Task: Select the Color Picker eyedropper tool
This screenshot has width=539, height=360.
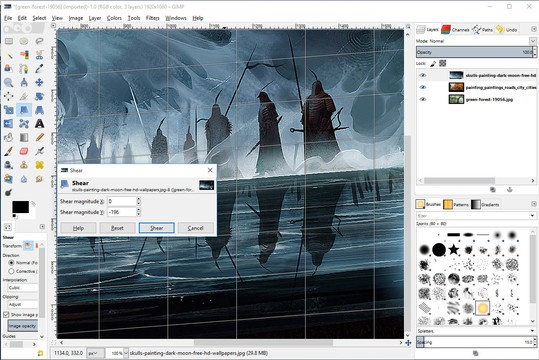Action: 39,69
